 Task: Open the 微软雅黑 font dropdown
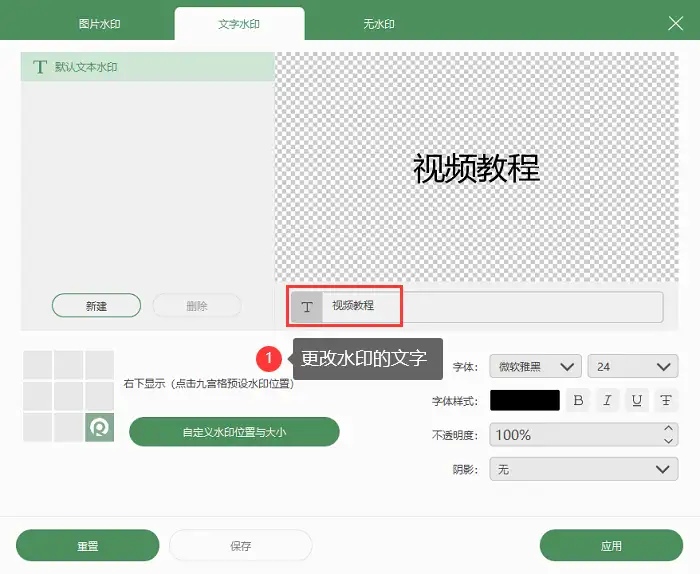click(x=535, y=366)
